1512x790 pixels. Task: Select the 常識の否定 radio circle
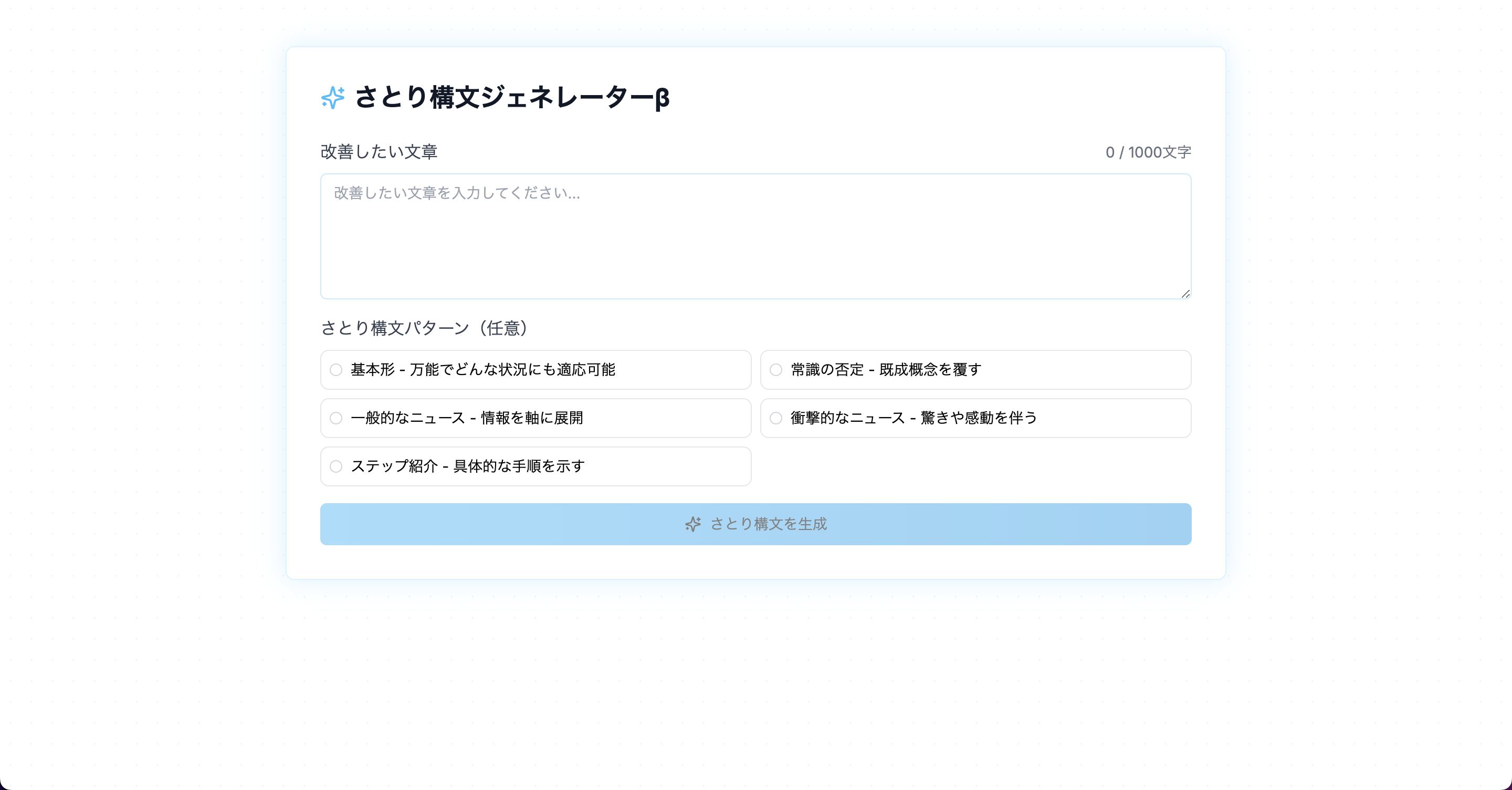[775, 369]
